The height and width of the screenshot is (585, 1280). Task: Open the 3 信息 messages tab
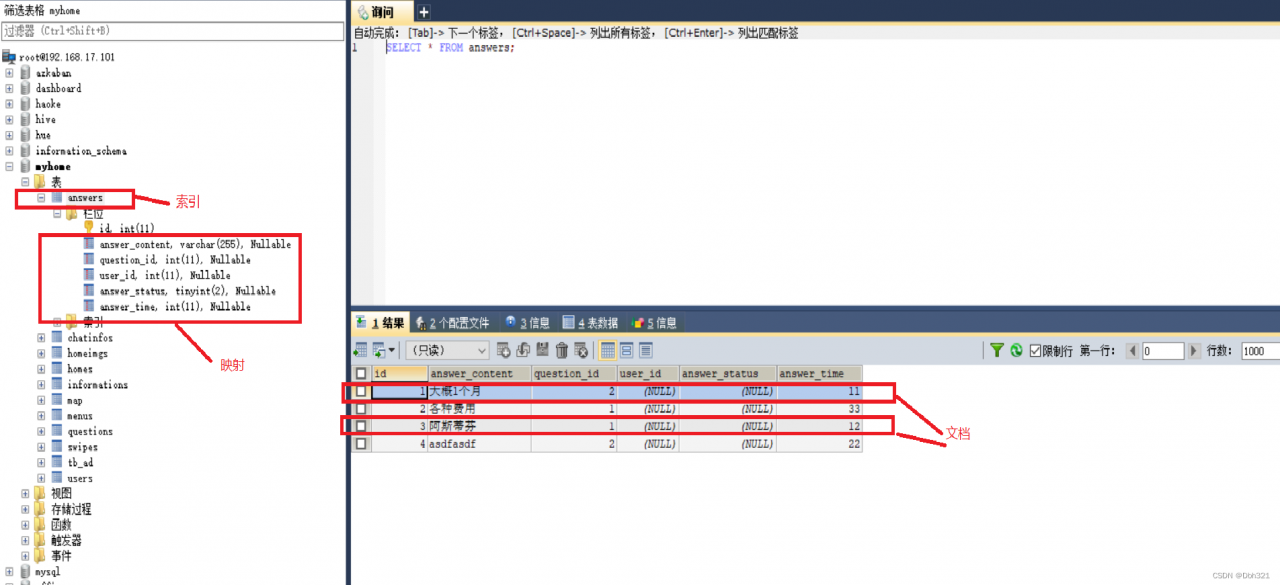point(527,323)
